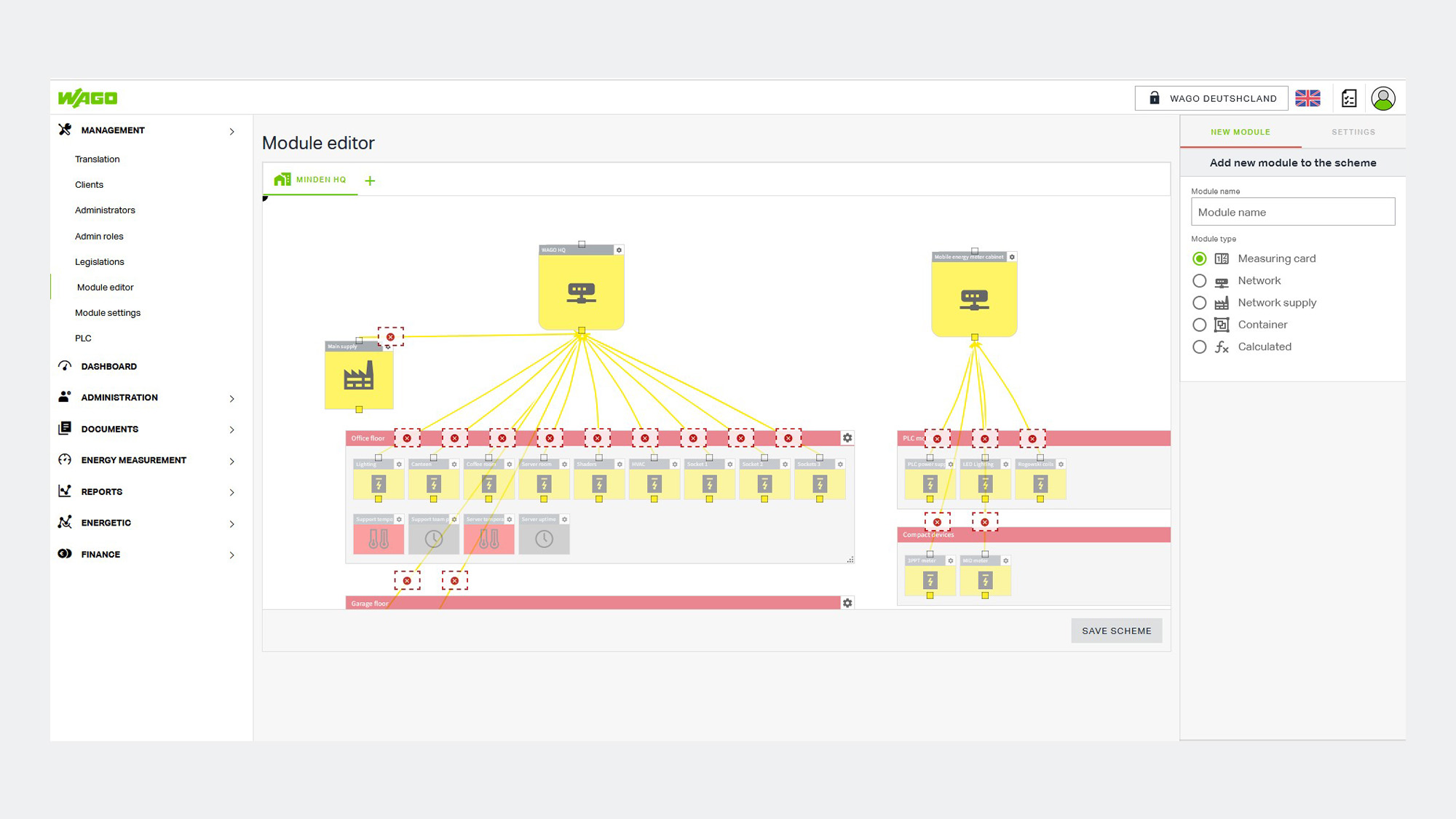The width and height of the screenshot is (1456, 819).
Task: Click the WAGO logo
Action: [x=88, y=98]
